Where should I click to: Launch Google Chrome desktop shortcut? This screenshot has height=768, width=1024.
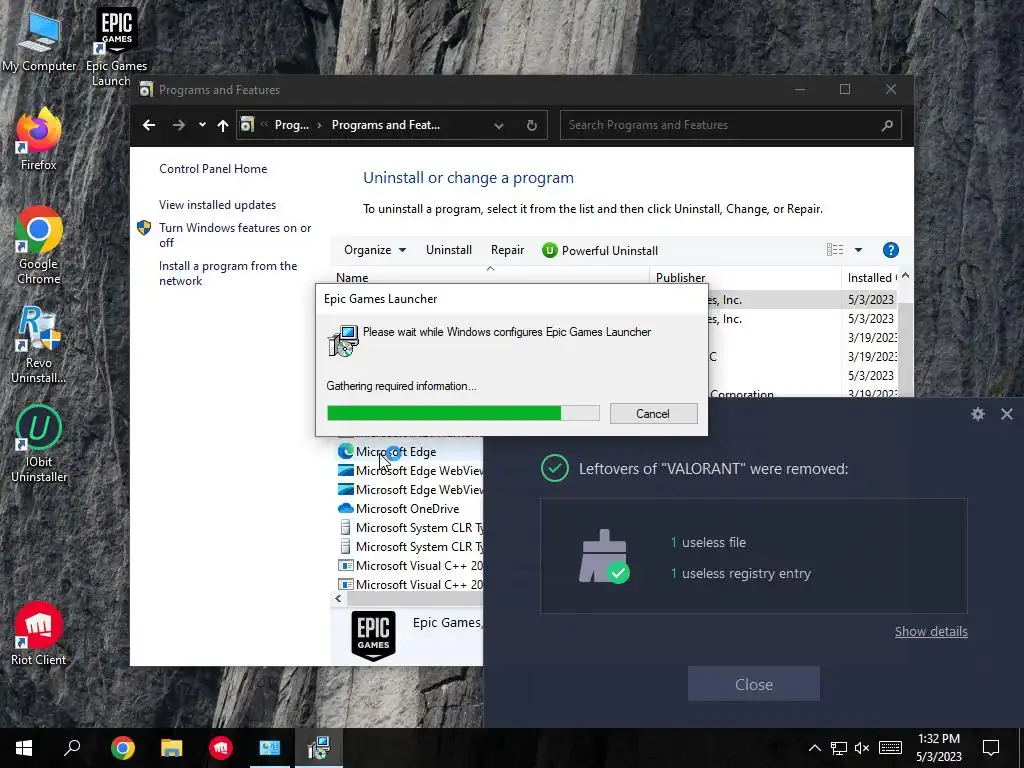point(39,246)
